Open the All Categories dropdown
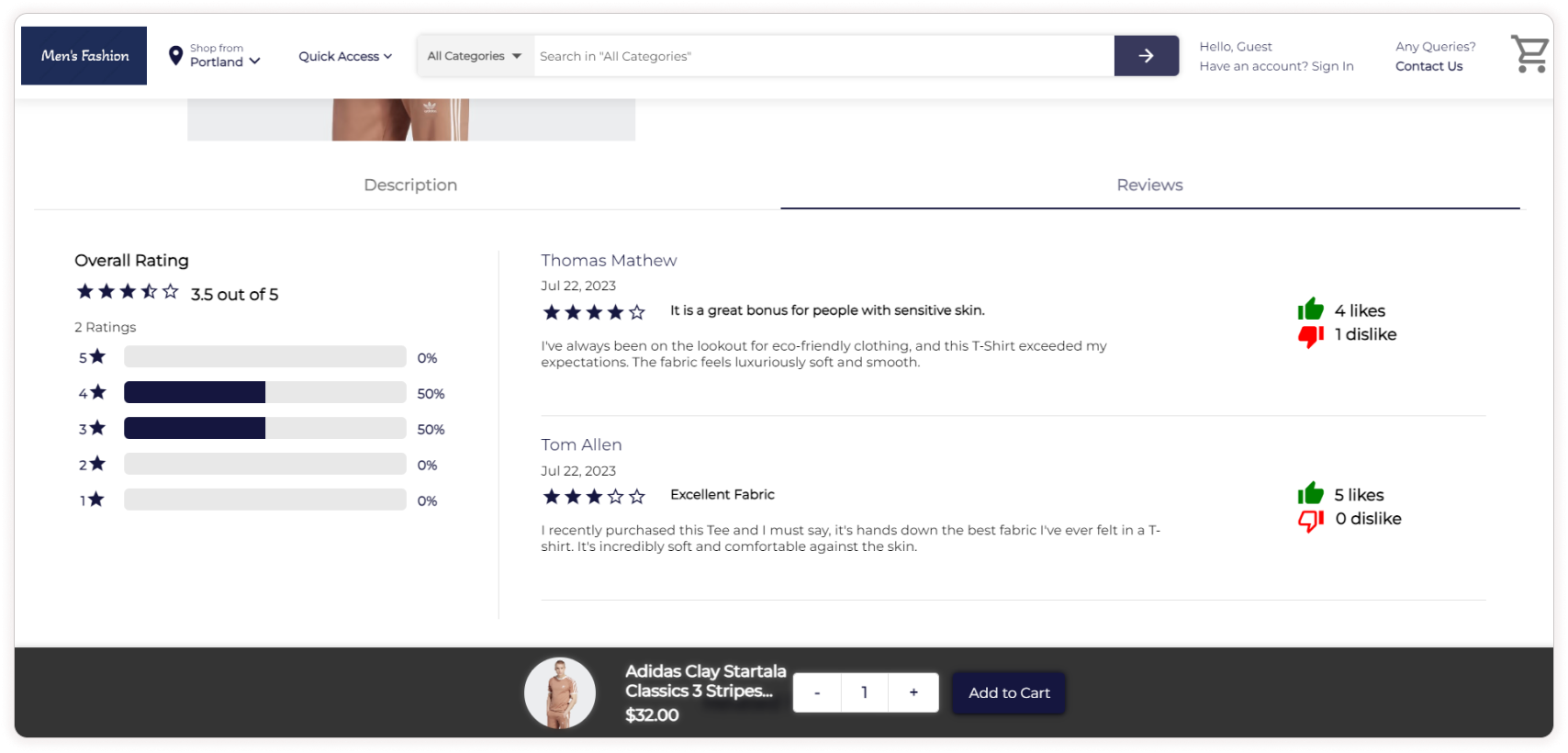1568x753 pixels. [474, 56]
